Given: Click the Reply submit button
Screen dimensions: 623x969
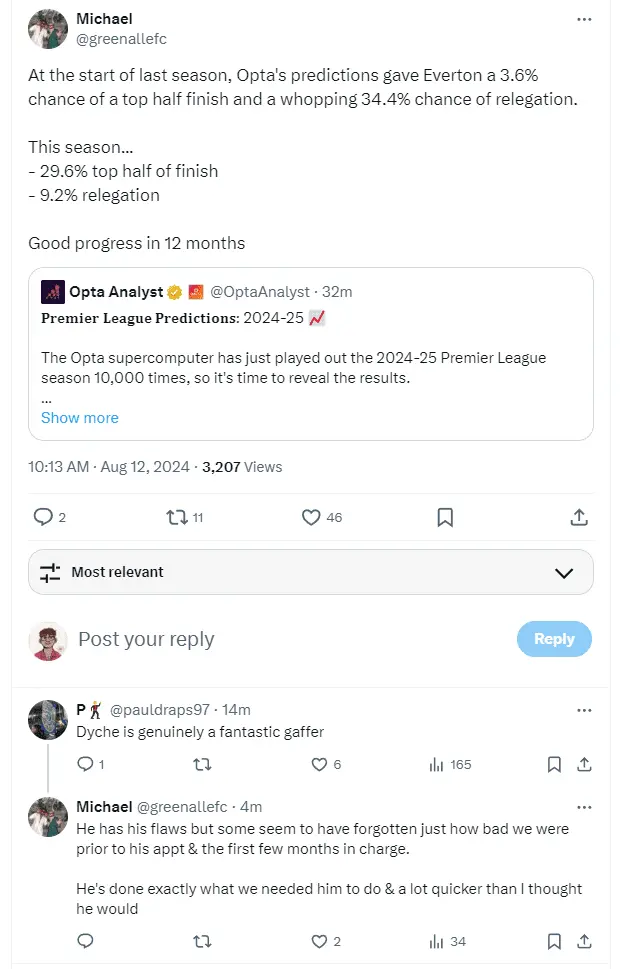Looking at the screenshot, I should [554, 639].
